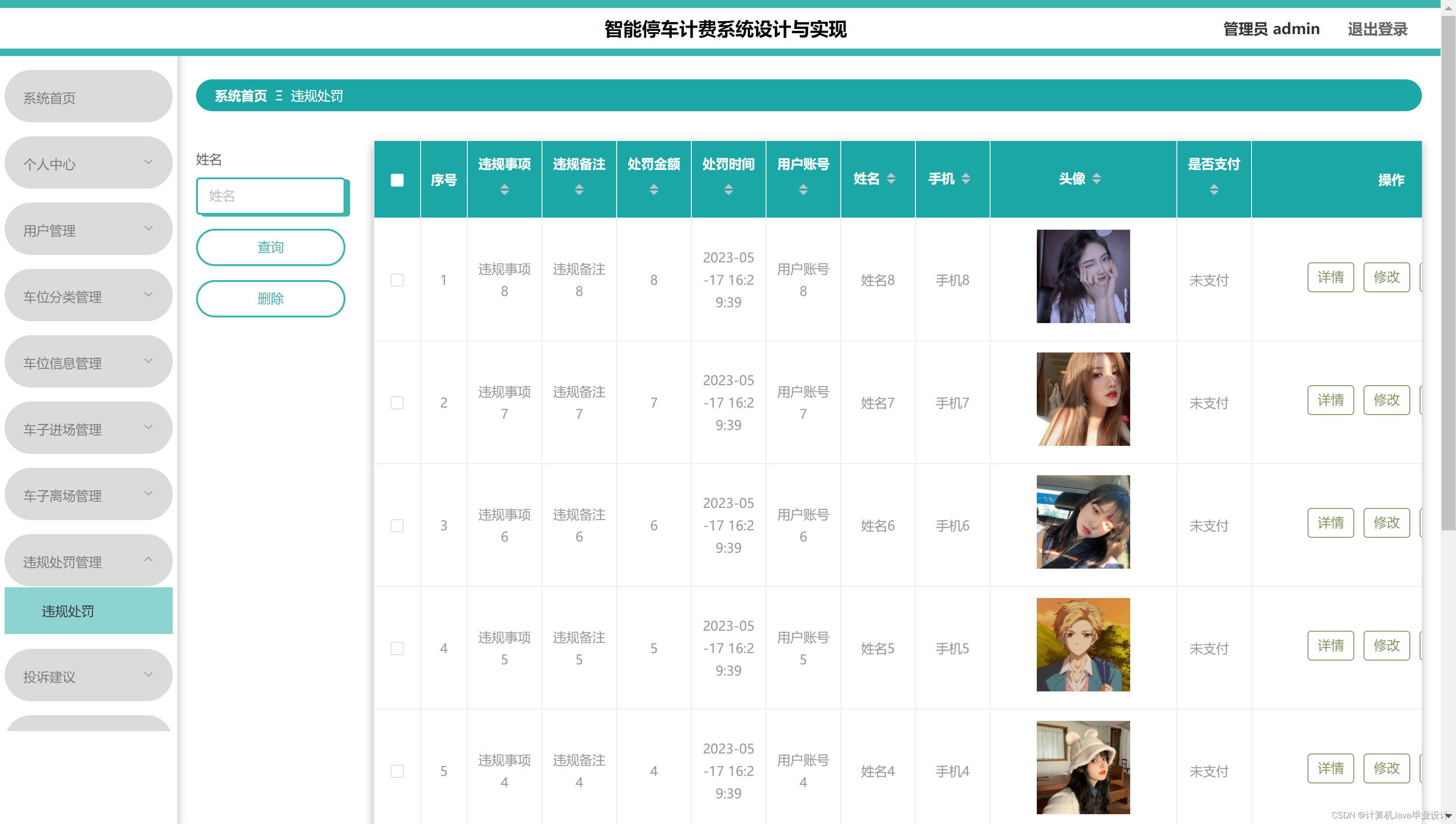Expand 车位分类管理 menu chevron
Viewport: 1456px width, 824px height.
[148, 295]
